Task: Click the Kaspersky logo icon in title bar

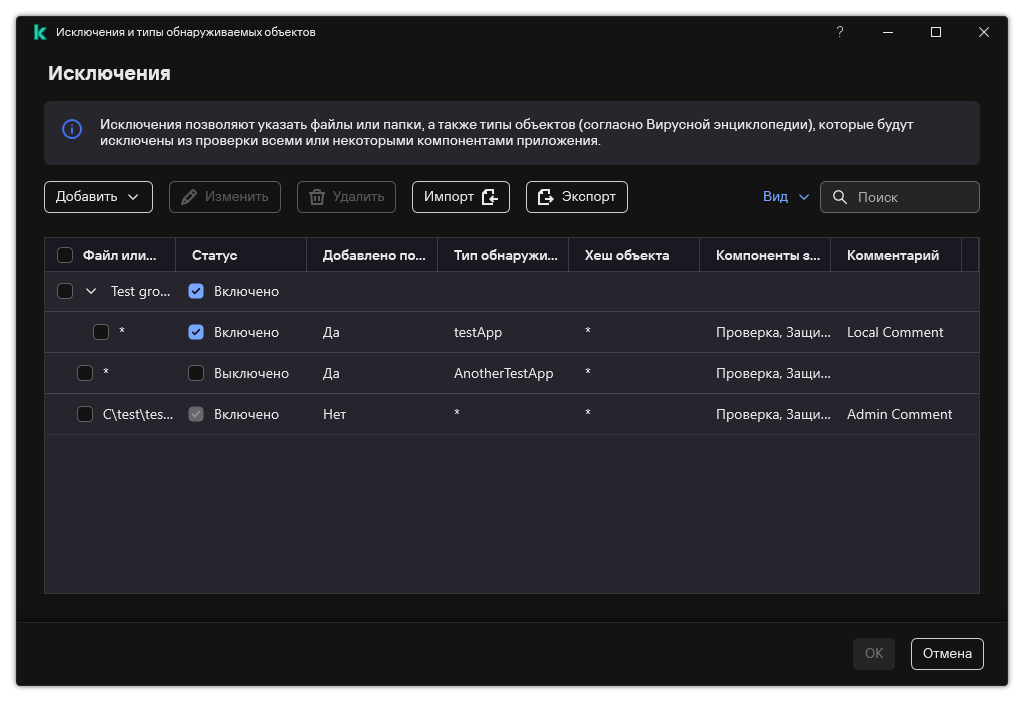Action: pos(40,32)
